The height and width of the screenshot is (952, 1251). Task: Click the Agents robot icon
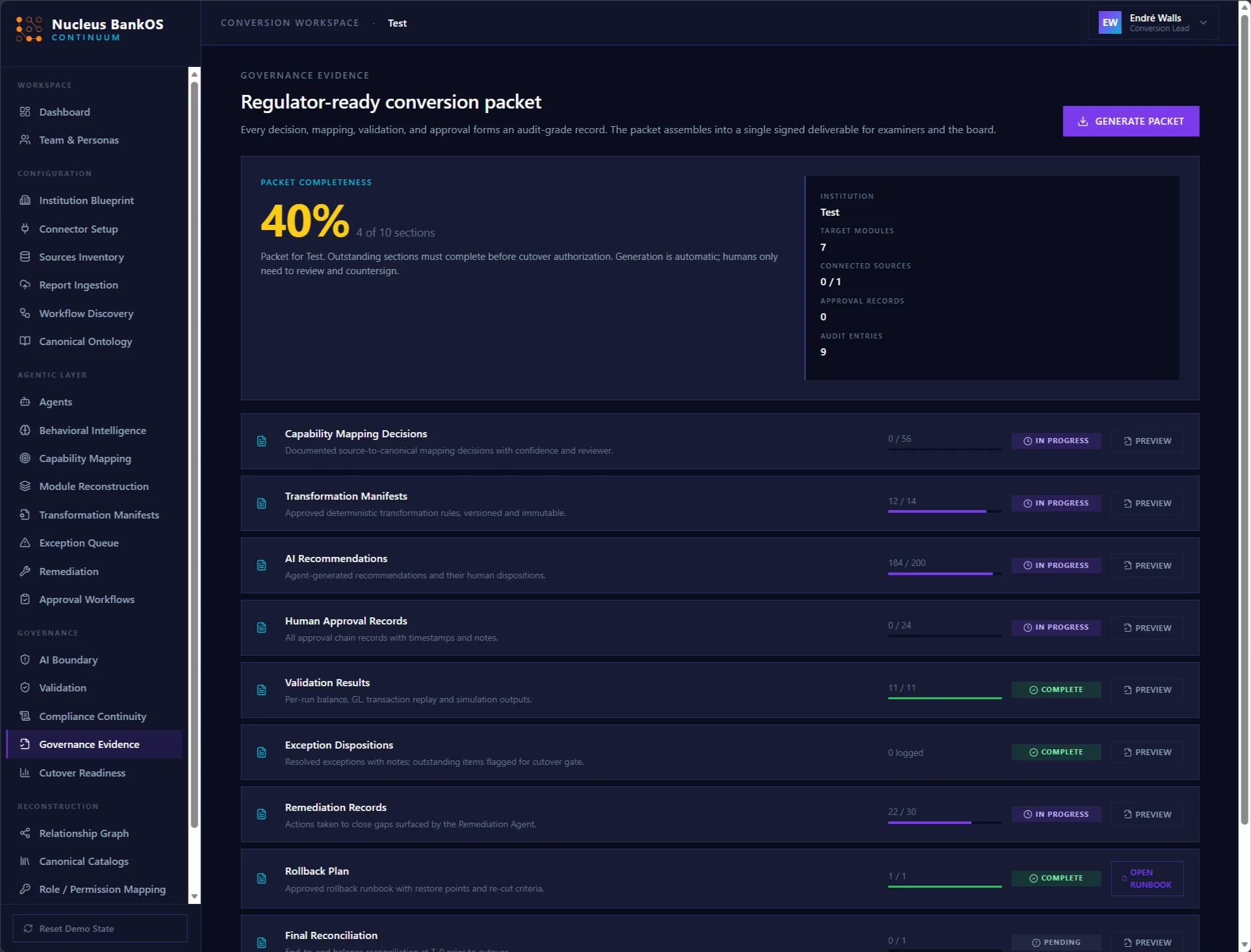click(x=25, y=402)
